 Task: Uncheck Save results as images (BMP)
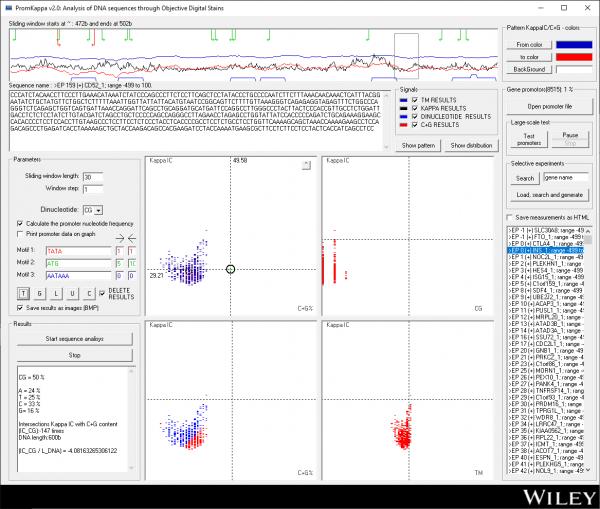click(20, 308)
